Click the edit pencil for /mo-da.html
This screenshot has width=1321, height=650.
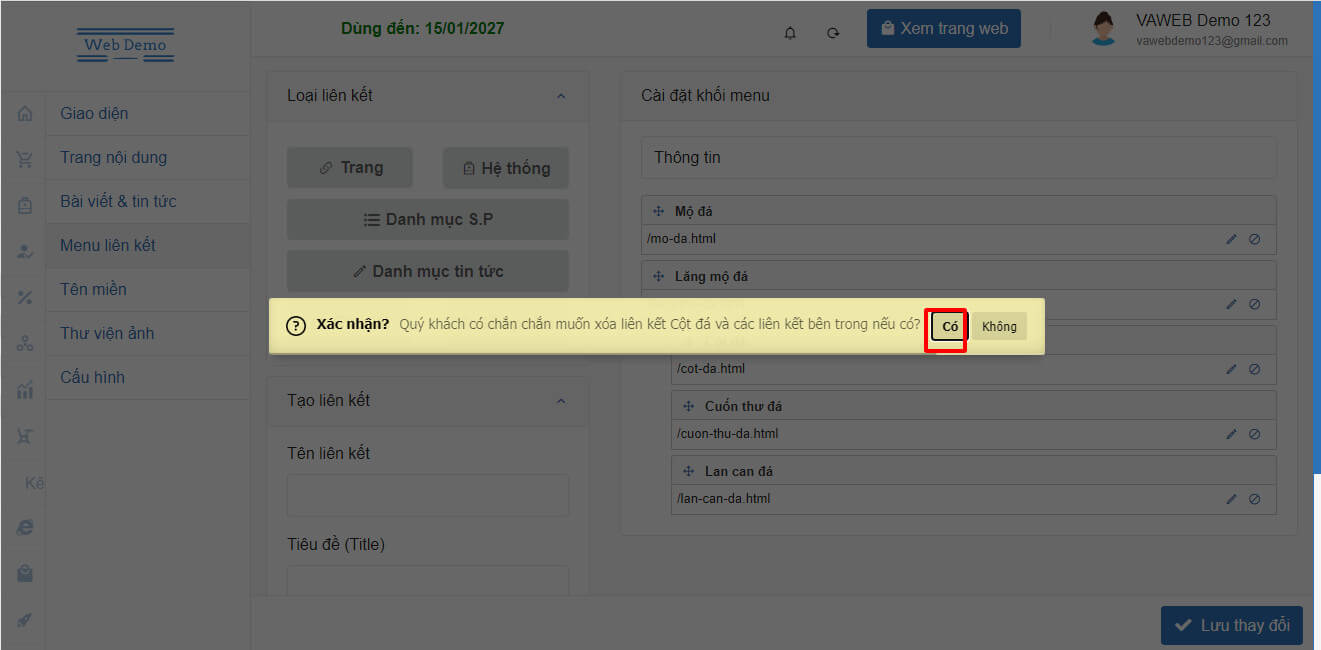pos(1231,239)
